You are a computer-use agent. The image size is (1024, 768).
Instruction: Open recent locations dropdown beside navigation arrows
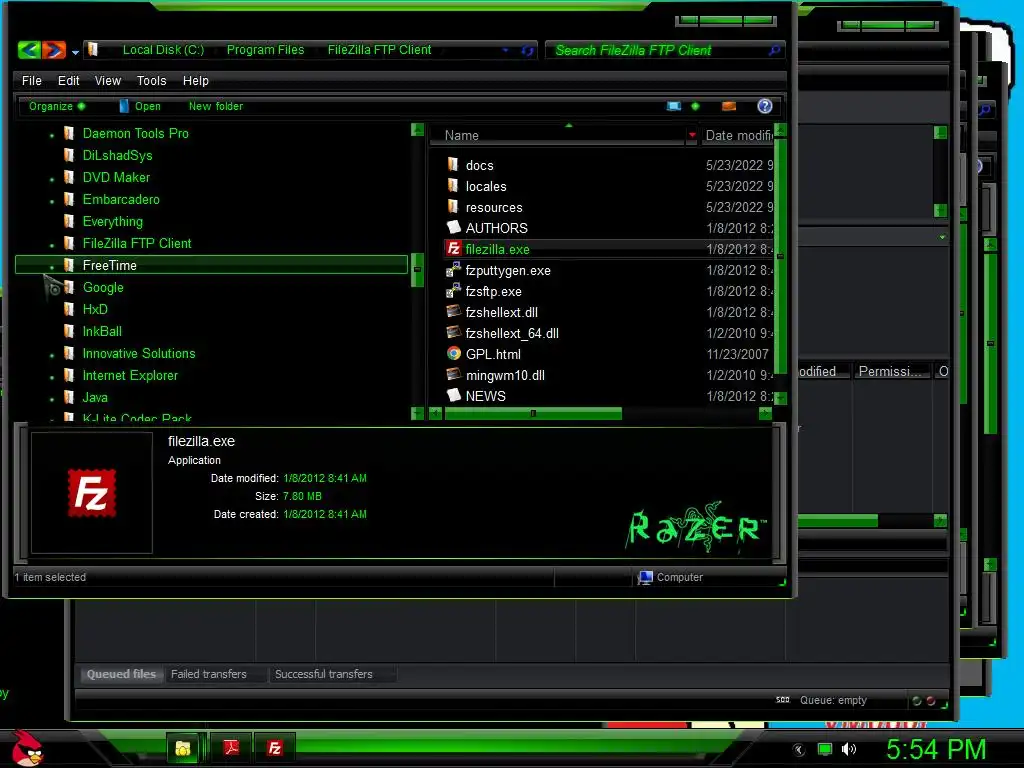[x=75, y=52]
